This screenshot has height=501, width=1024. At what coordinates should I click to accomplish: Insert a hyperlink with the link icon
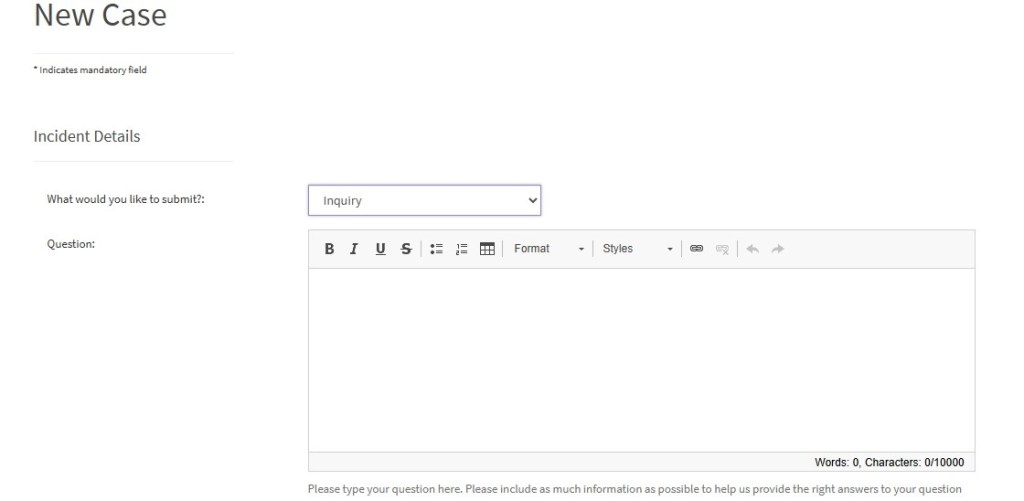pyautogui.click(x=696, y=249)
